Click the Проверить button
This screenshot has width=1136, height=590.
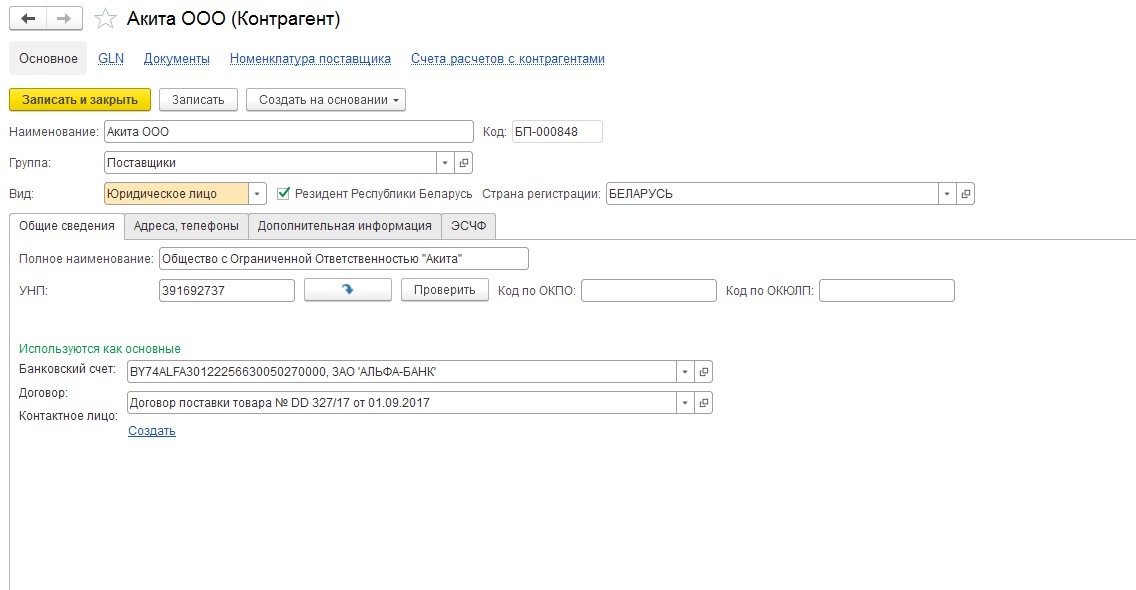coord(445,290)
